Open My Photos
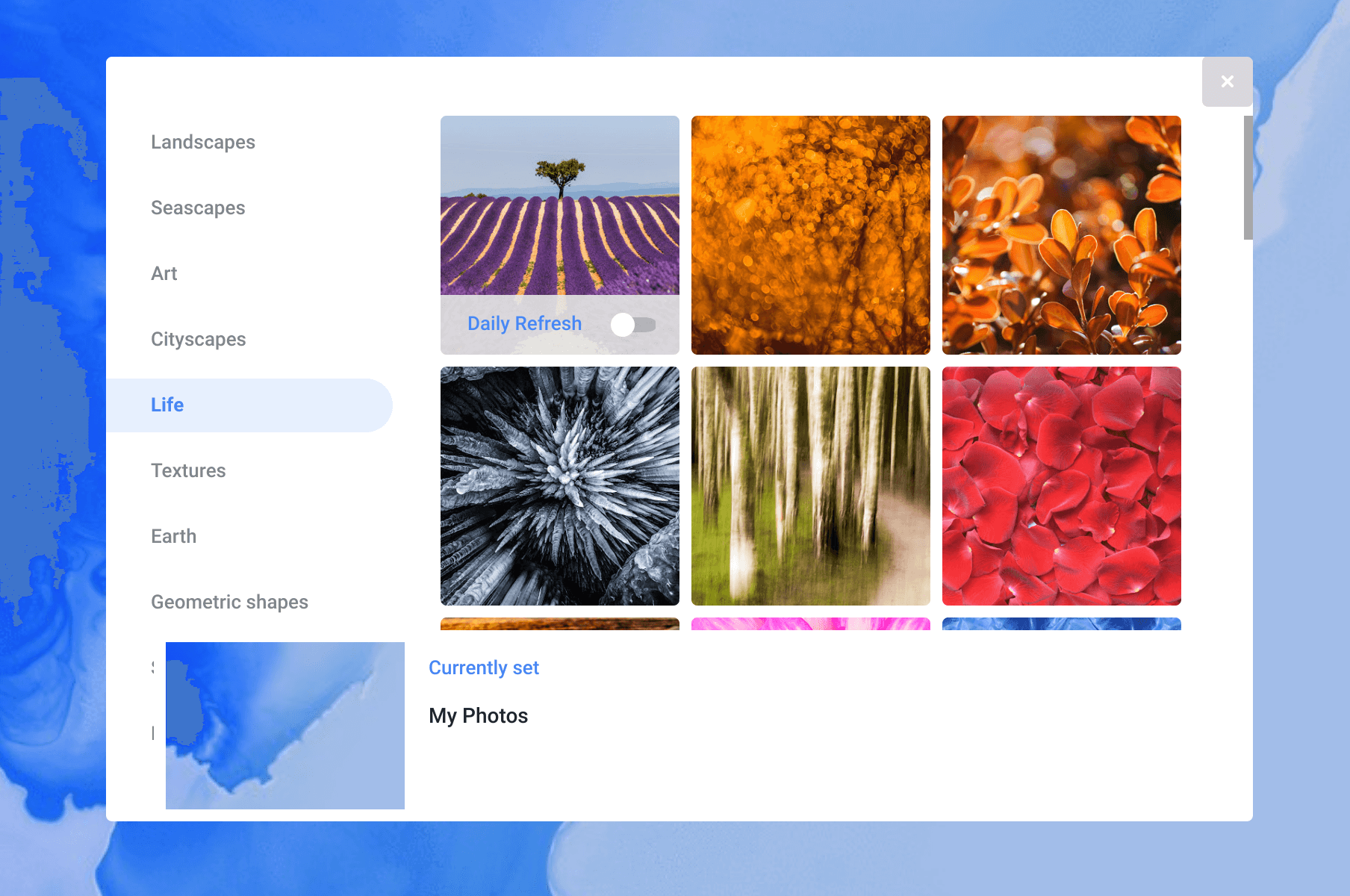1350x896 pixels. tap(479, 715)
